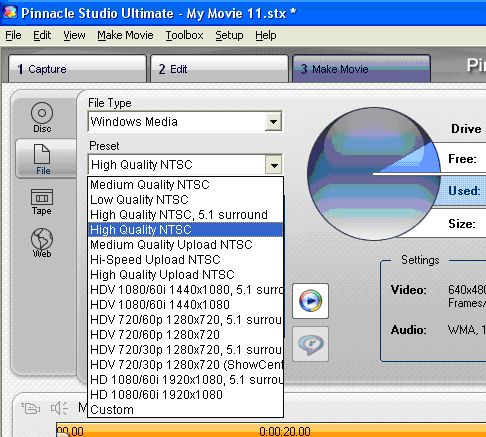
Task: Click the Size label
Action: [x=462, y=224]
